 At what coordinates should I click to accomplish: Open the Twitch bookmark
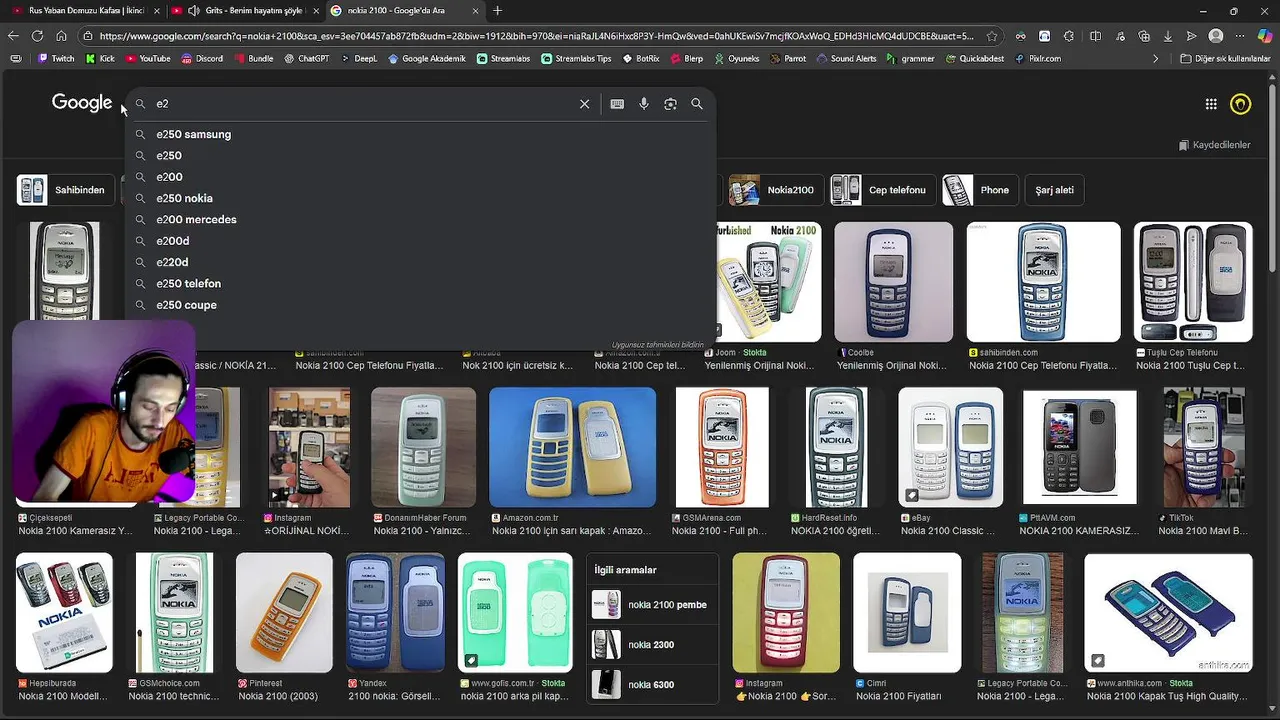(x=56, y=59)
